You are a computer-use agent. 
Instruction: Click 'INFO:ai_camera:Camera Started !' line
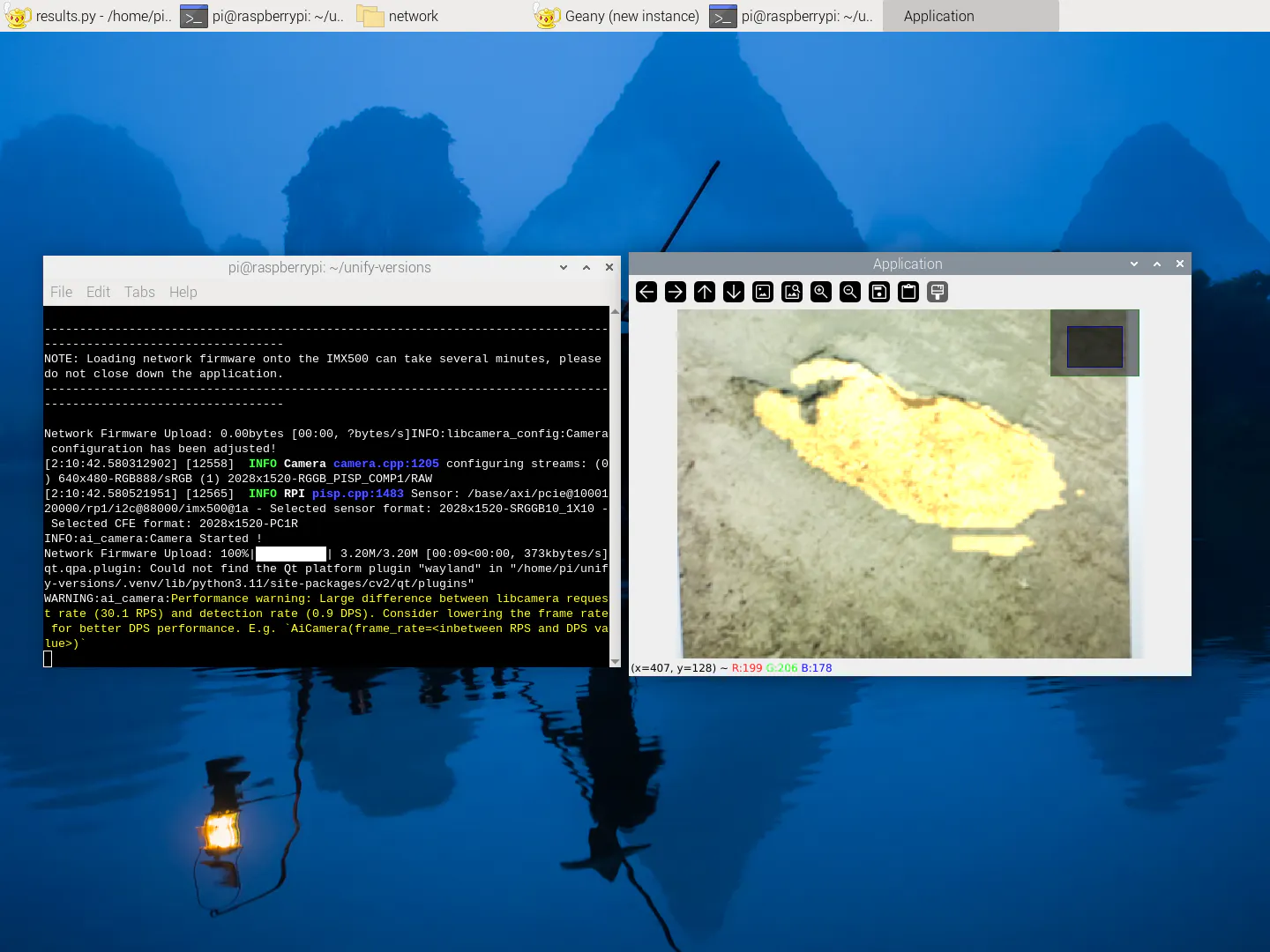[x=153, y=539]
